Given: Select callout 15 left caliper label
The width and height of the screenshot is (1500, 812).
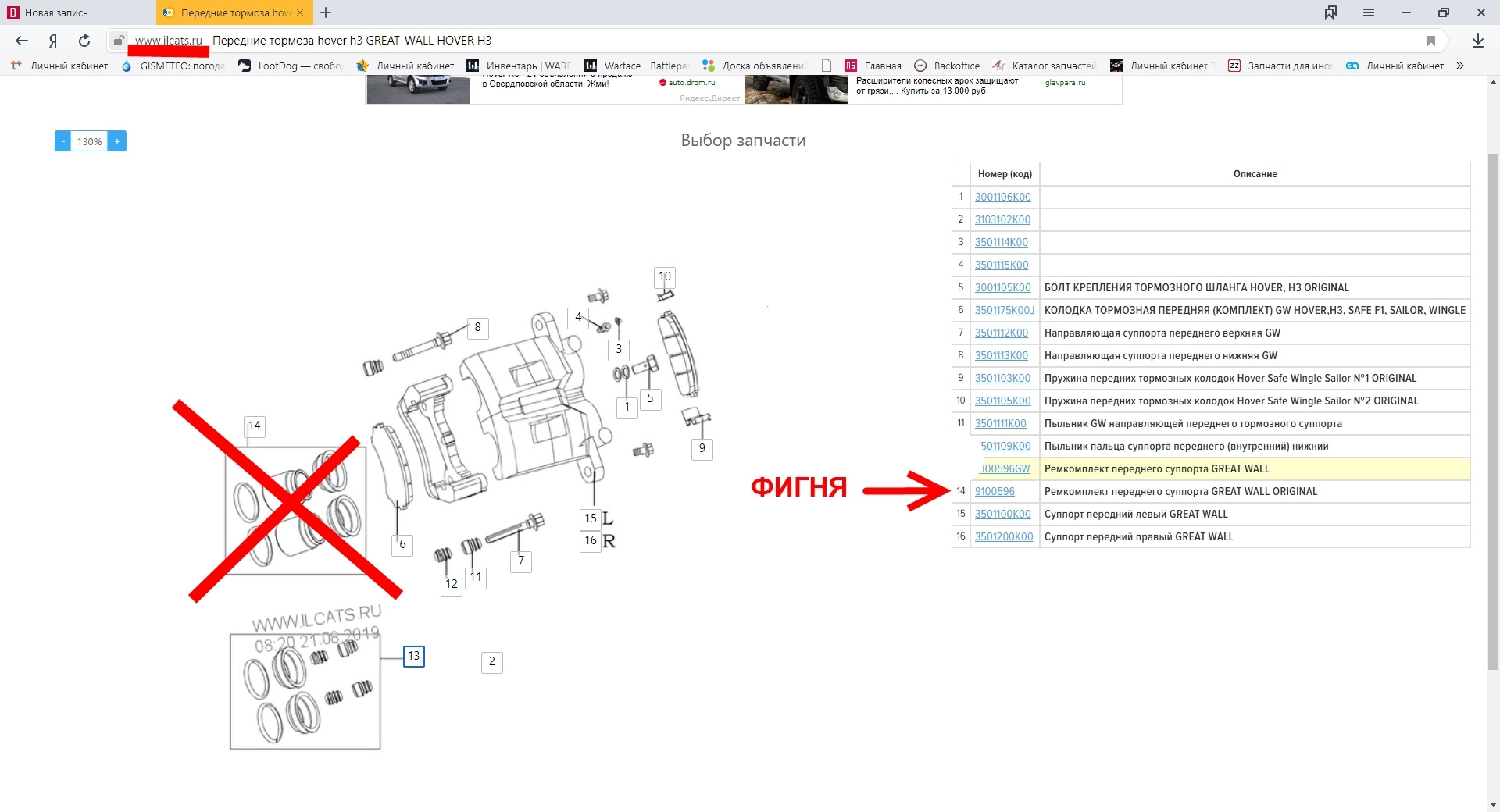Looking at the screenshot, I should click(x=591, y=518).
